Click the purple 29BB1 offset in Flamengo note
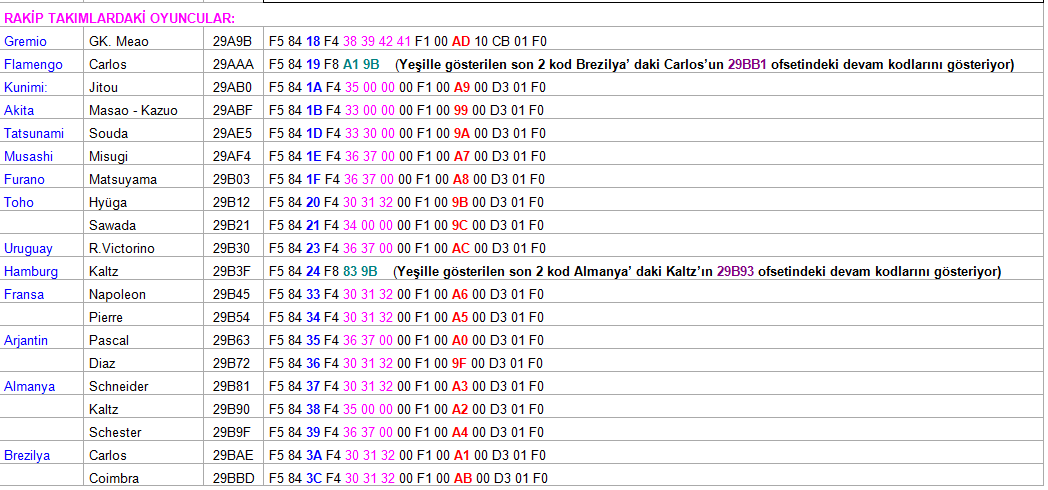1048x490 pixels. pyautogui.click(x=748, y=65)
